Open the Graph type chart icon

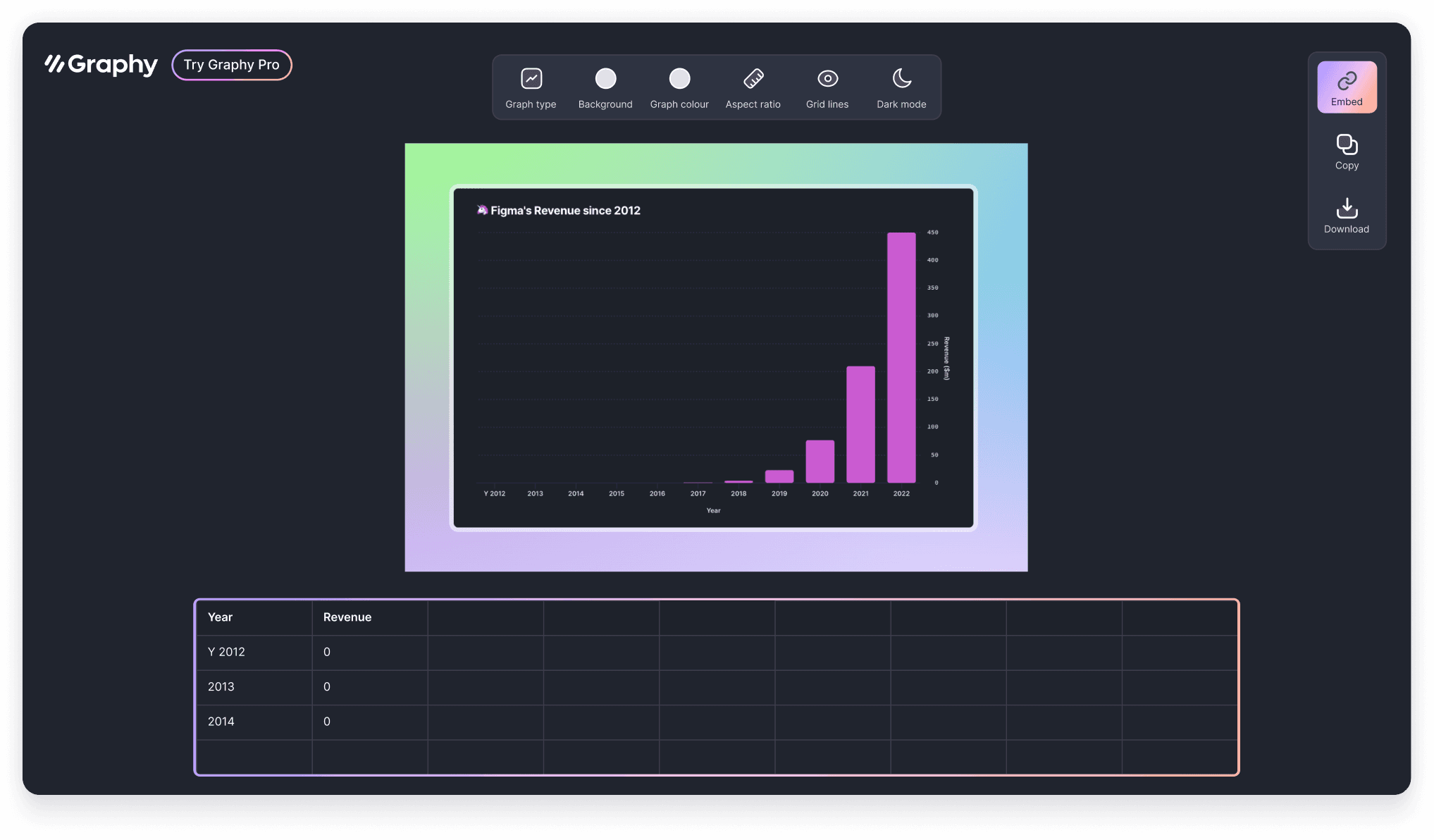pos(531,79)
